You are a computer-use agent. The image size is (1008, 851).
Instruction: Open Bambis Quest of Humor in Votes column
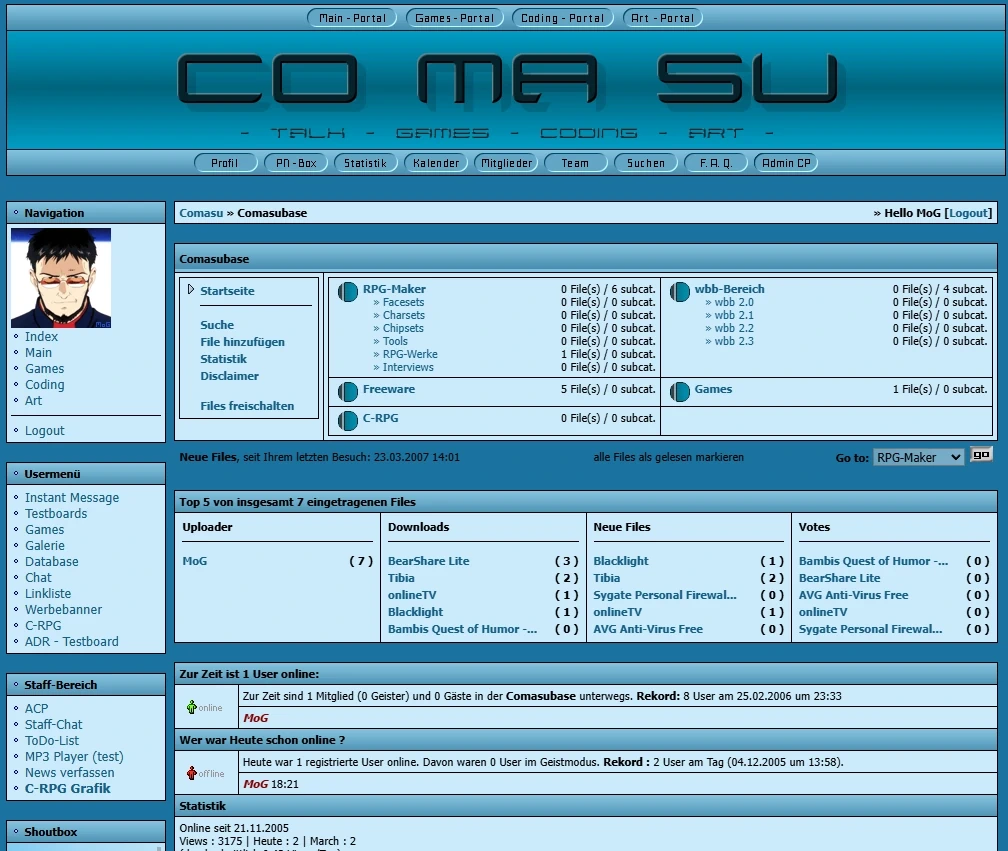873,561
